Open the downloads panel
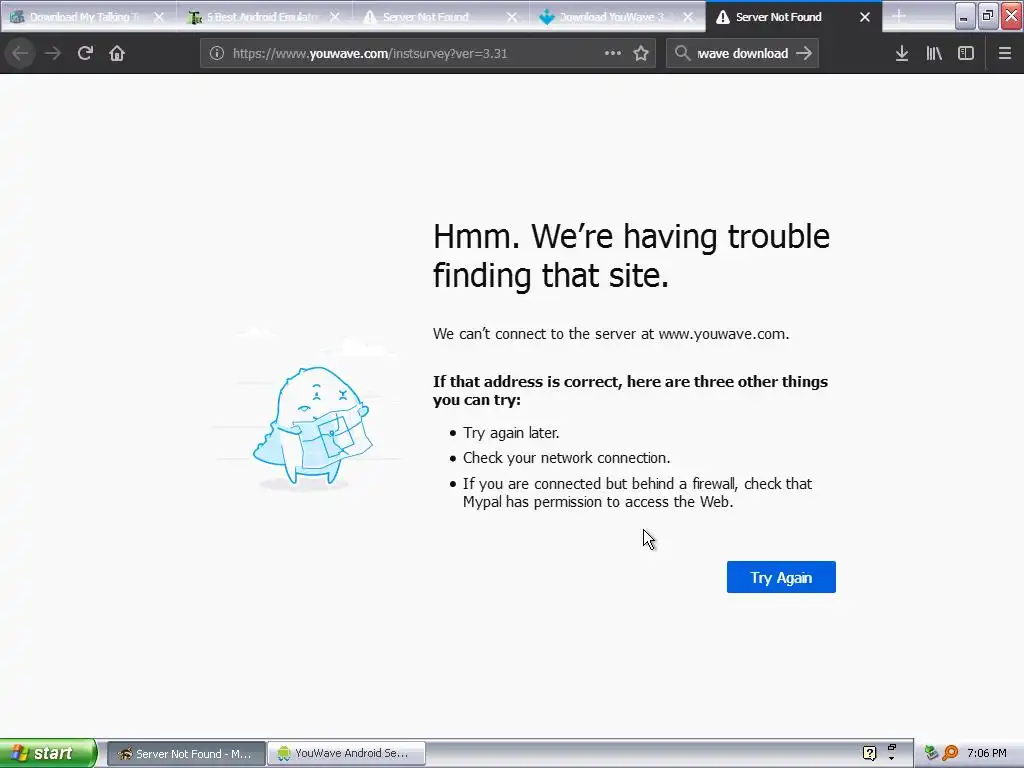The height and width of the screenshot is (768, 1024). pos(902,54)
